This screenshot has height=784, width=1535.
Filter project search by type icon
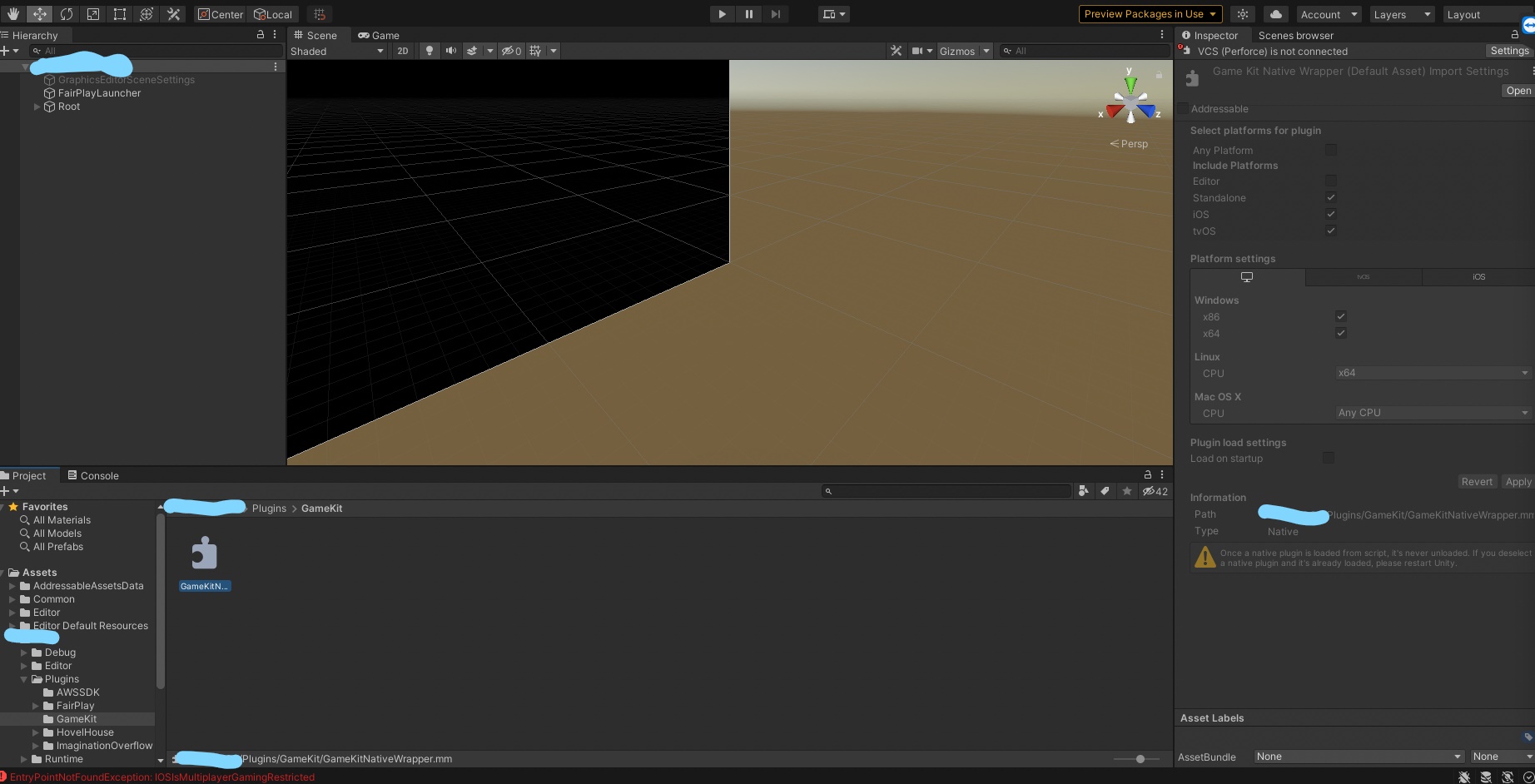pyautogui.click(x=1083, y=491)
